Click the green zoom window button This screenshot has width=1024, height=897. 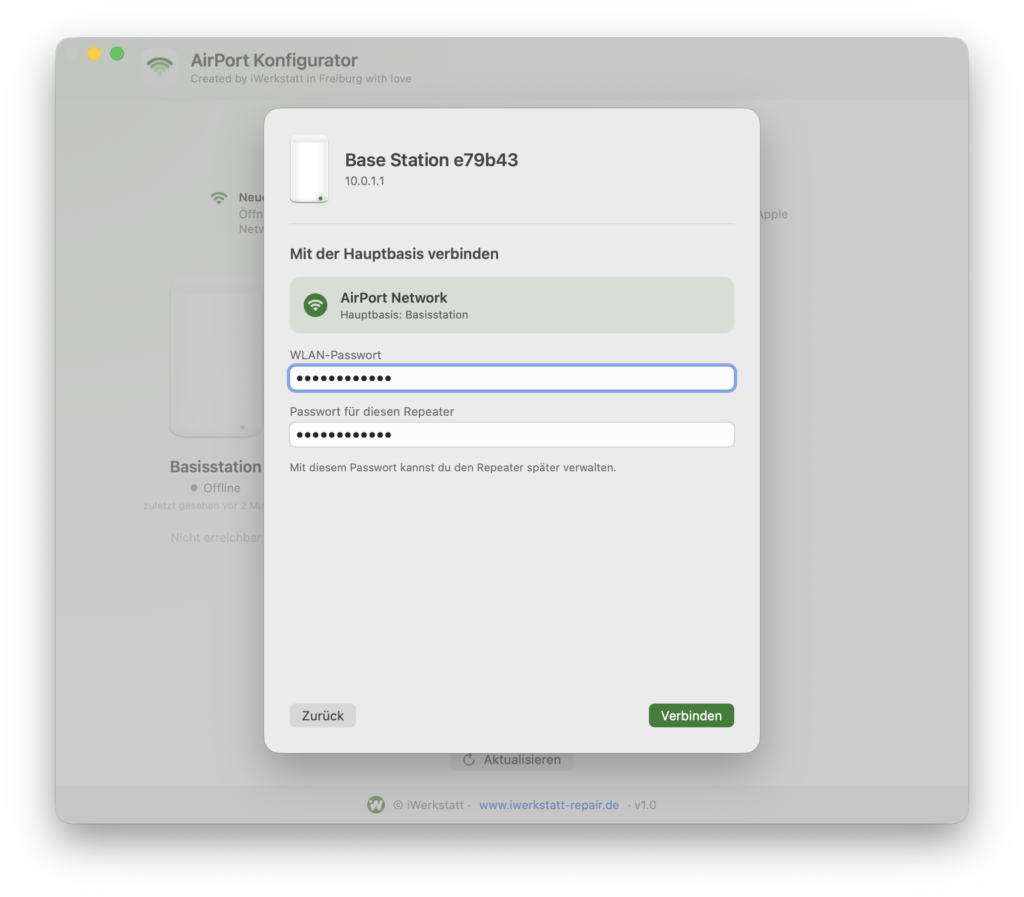click(x=117, y=54)
